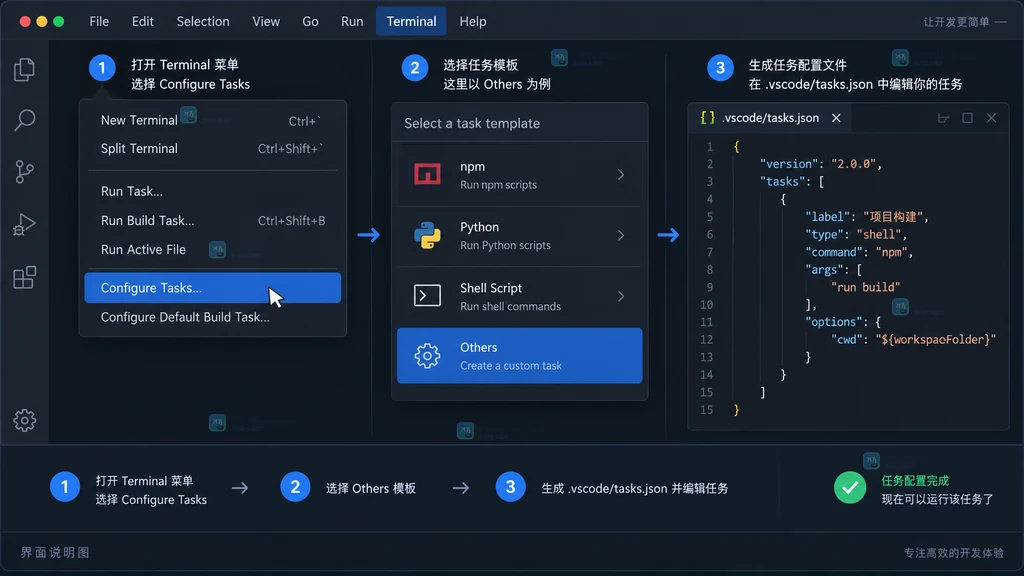Close the .vscode/tasks.json tab

pyautogui.click(x=836, y=118)
